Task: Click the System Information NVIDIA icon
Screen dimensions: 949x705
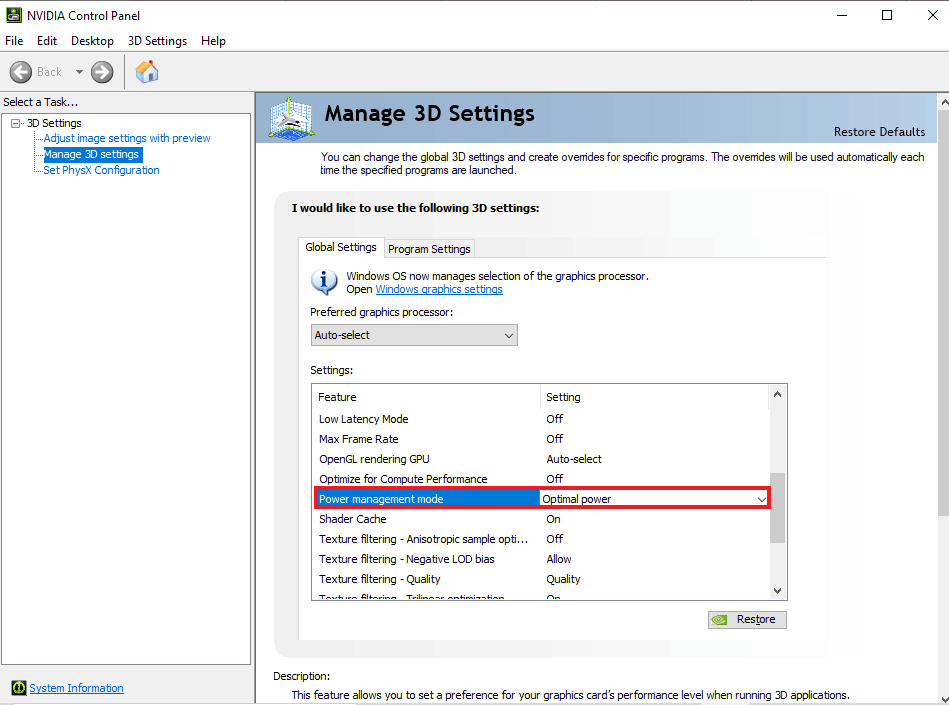Action: (x=19, y=687)
